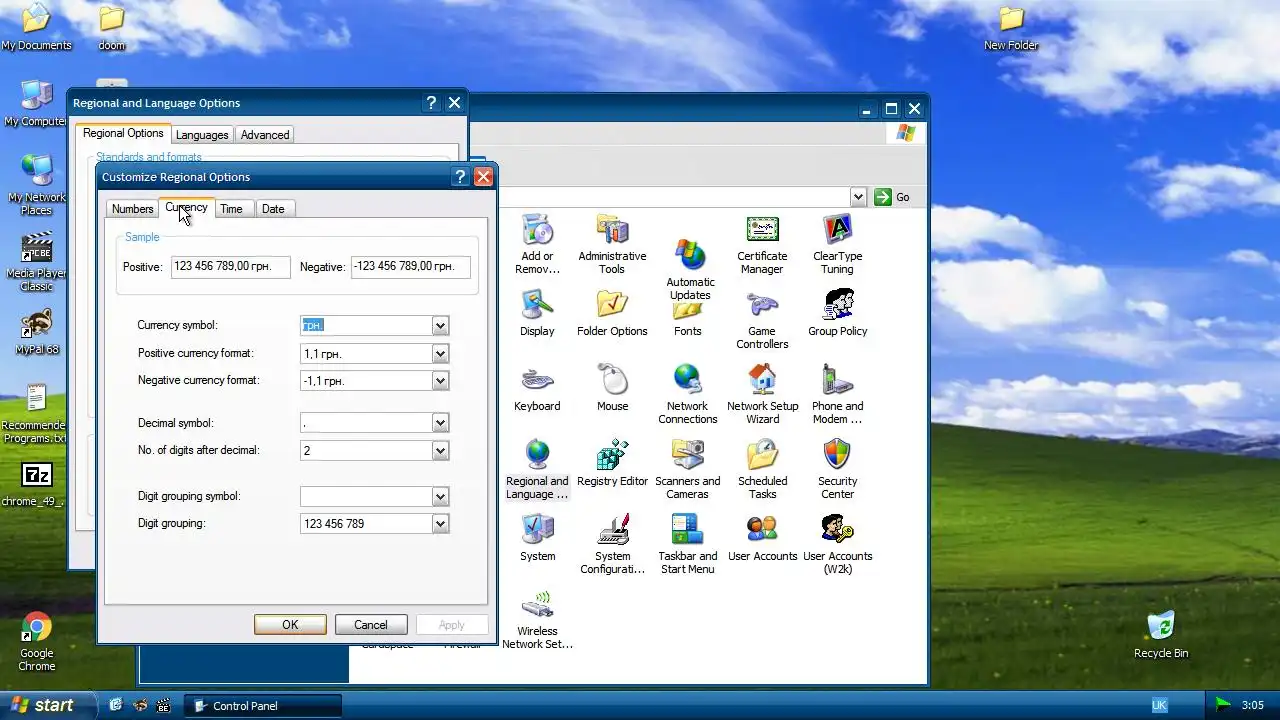1280x720 pixels.
Task: Select Regional and Language icon in Control Panel
Action: [x=537, y=469]
